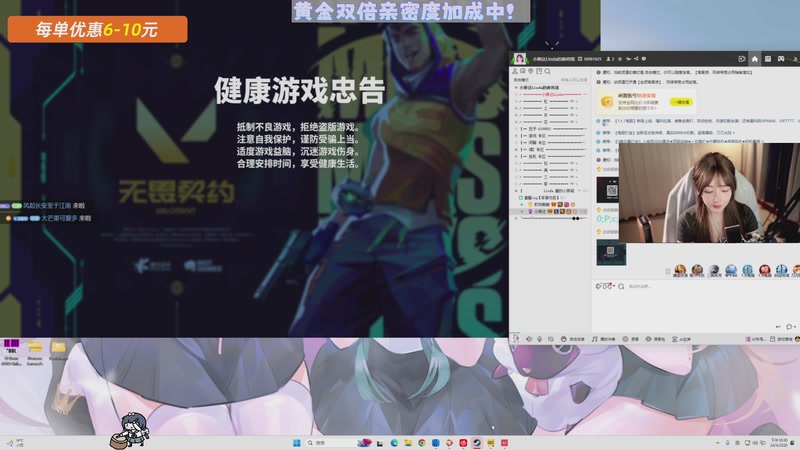The height and width of the screenshot is (450, 800).
Task: Click the second game icon in shortcut row
Action: pyautogui.click(x=697, y=270)
